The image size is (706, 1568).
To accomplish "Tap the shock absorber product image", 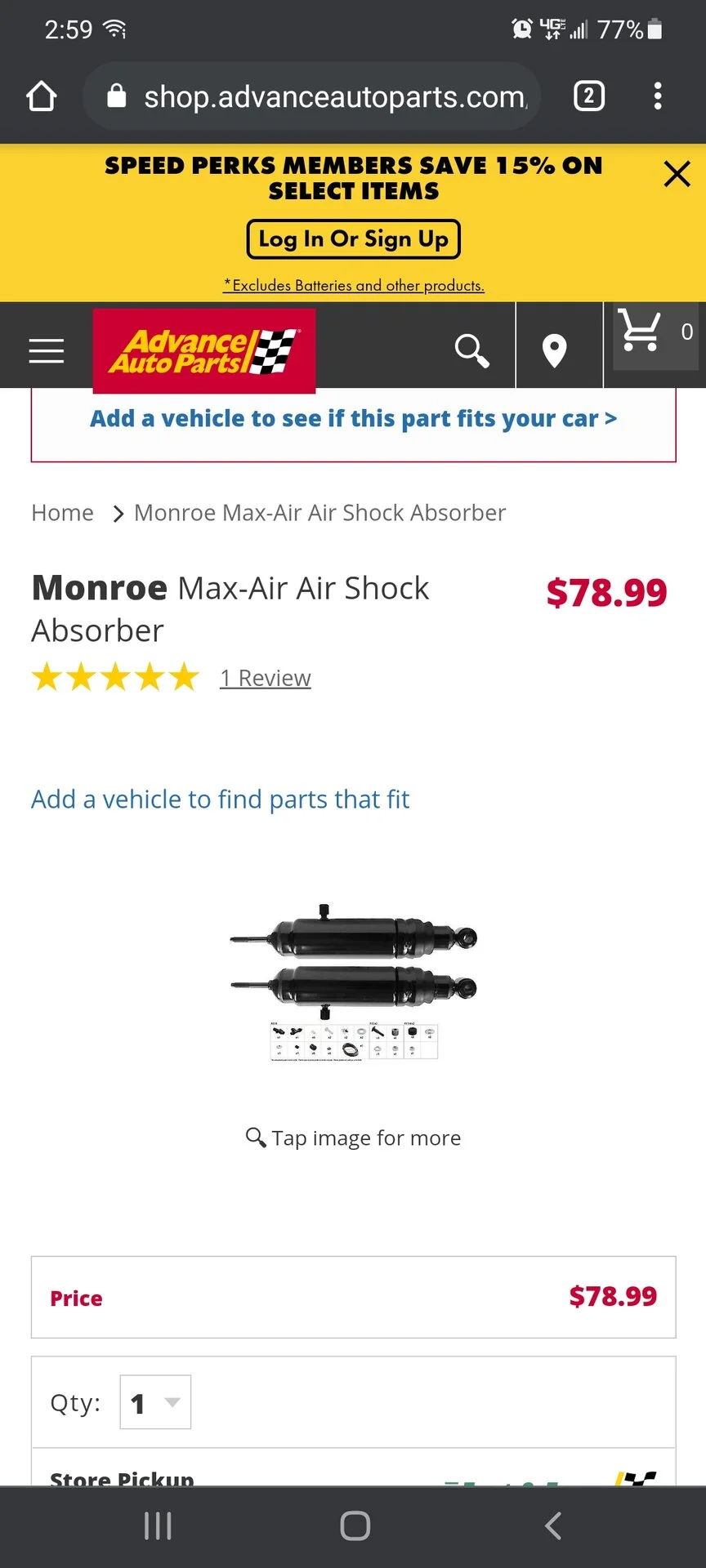I will coord(354,982).
